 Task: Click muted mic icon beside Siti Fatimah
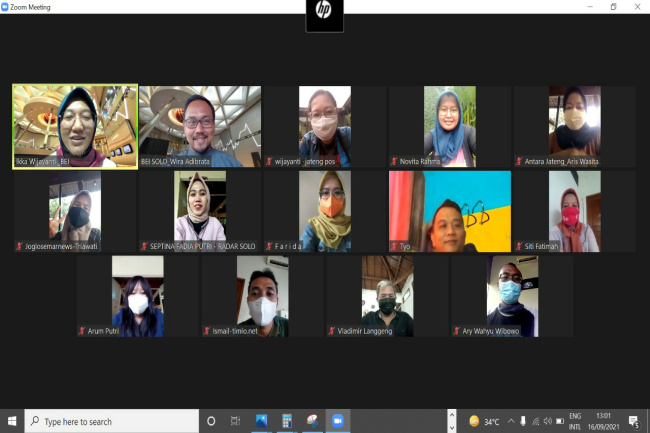point(519,246)
